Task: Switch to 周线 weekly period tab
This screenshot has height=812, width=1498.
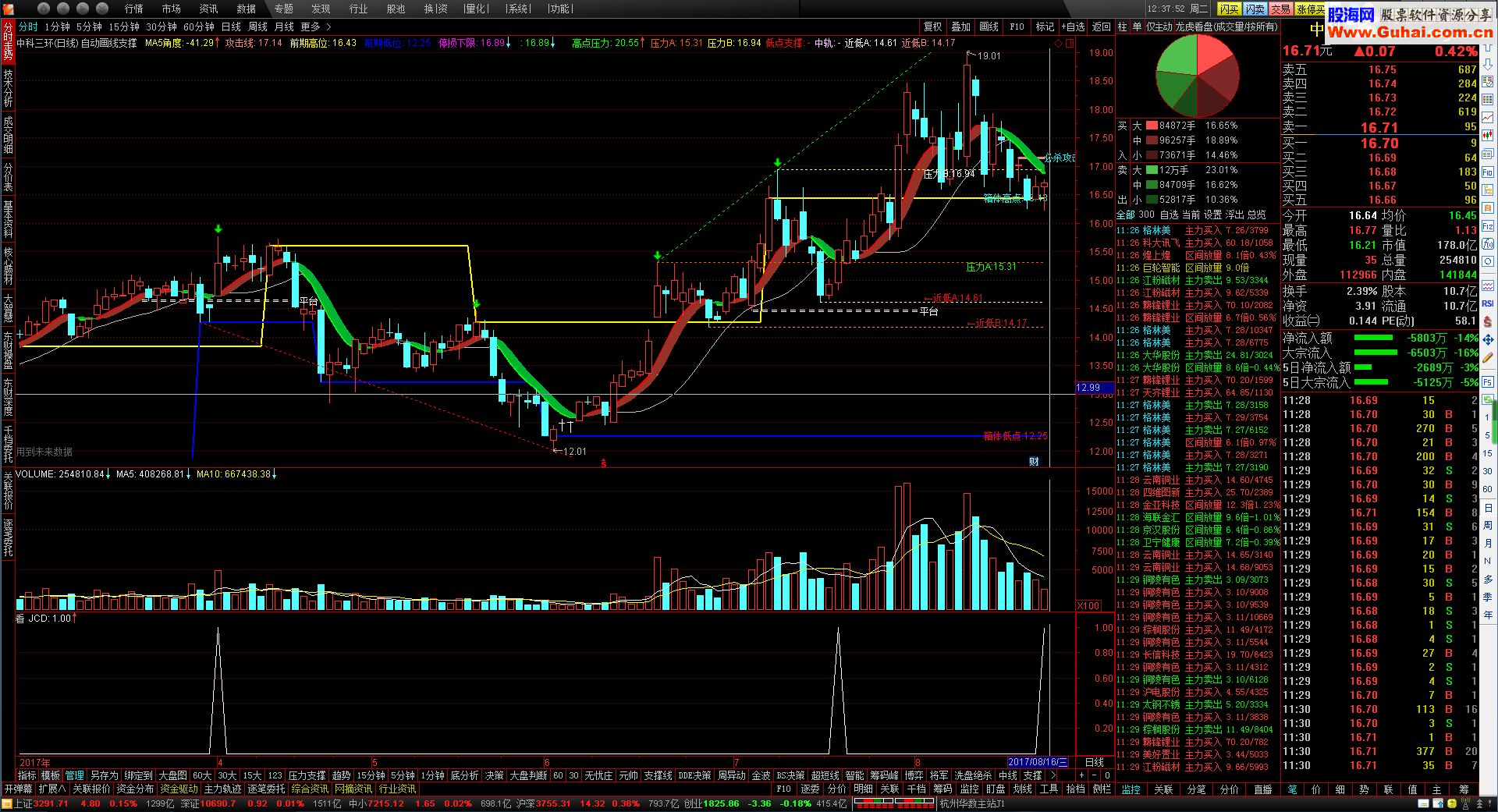Action: pos(258,27)
